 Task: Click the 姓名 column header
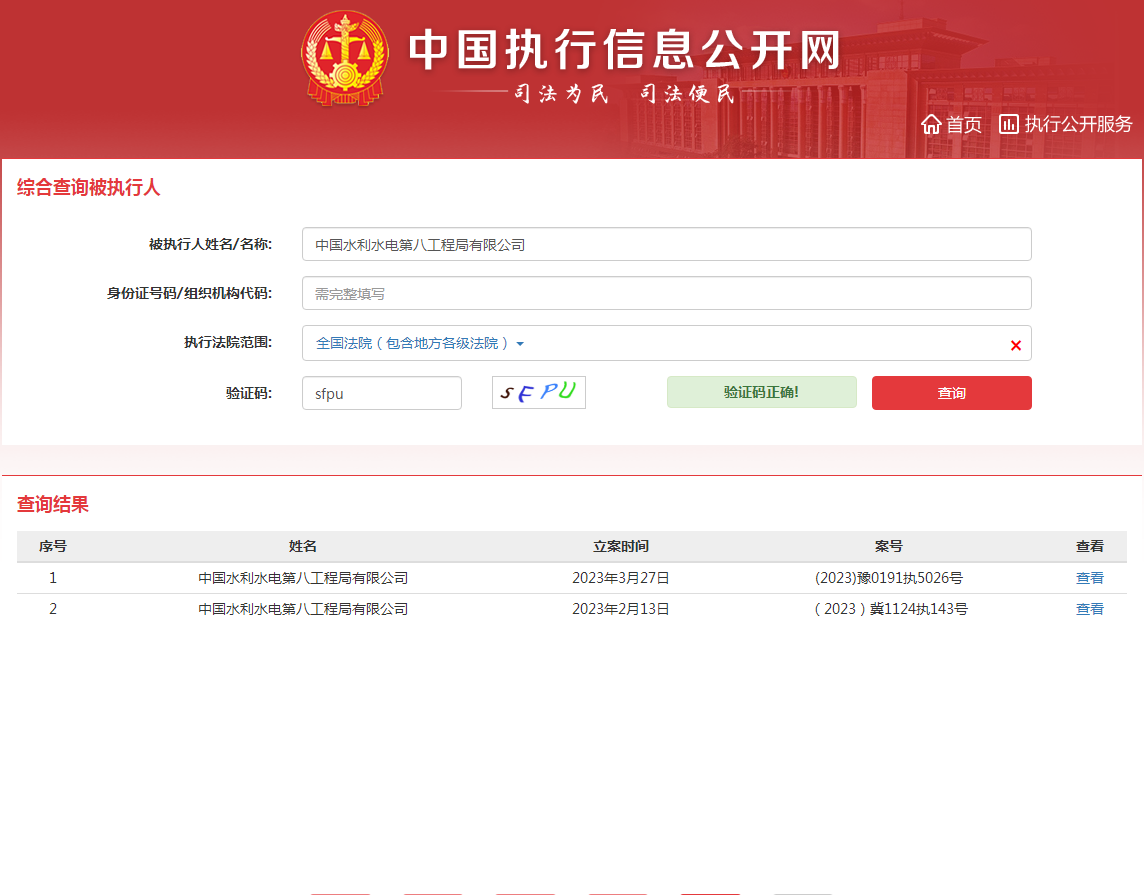[303, 546]
